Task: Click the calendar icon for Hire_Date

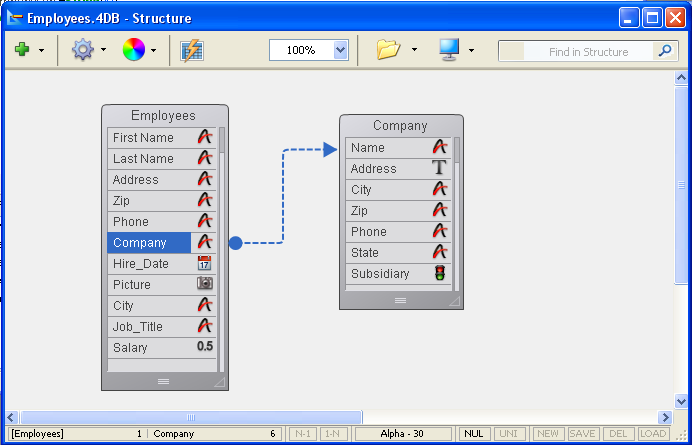Action: point(205,264)
